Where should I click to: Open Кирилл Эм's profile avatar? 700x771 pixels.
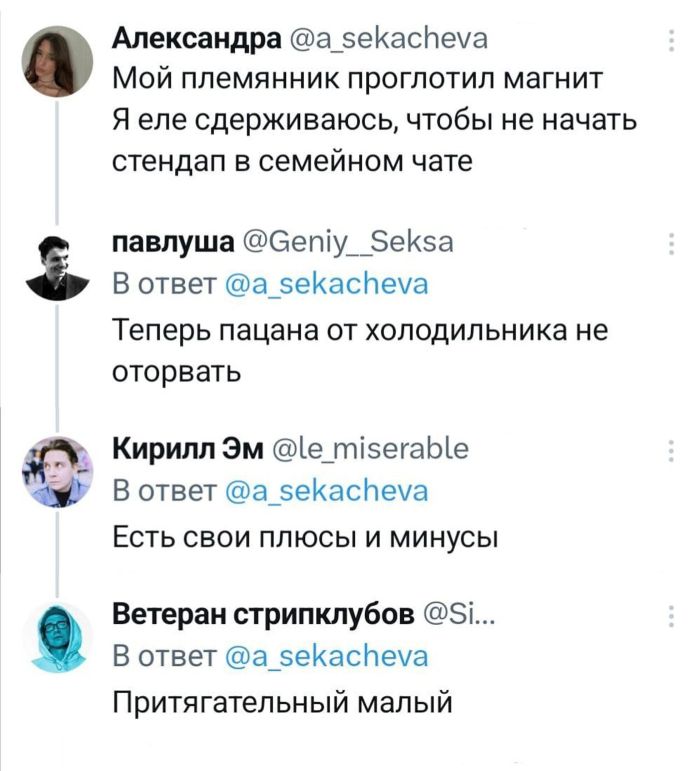57,470
